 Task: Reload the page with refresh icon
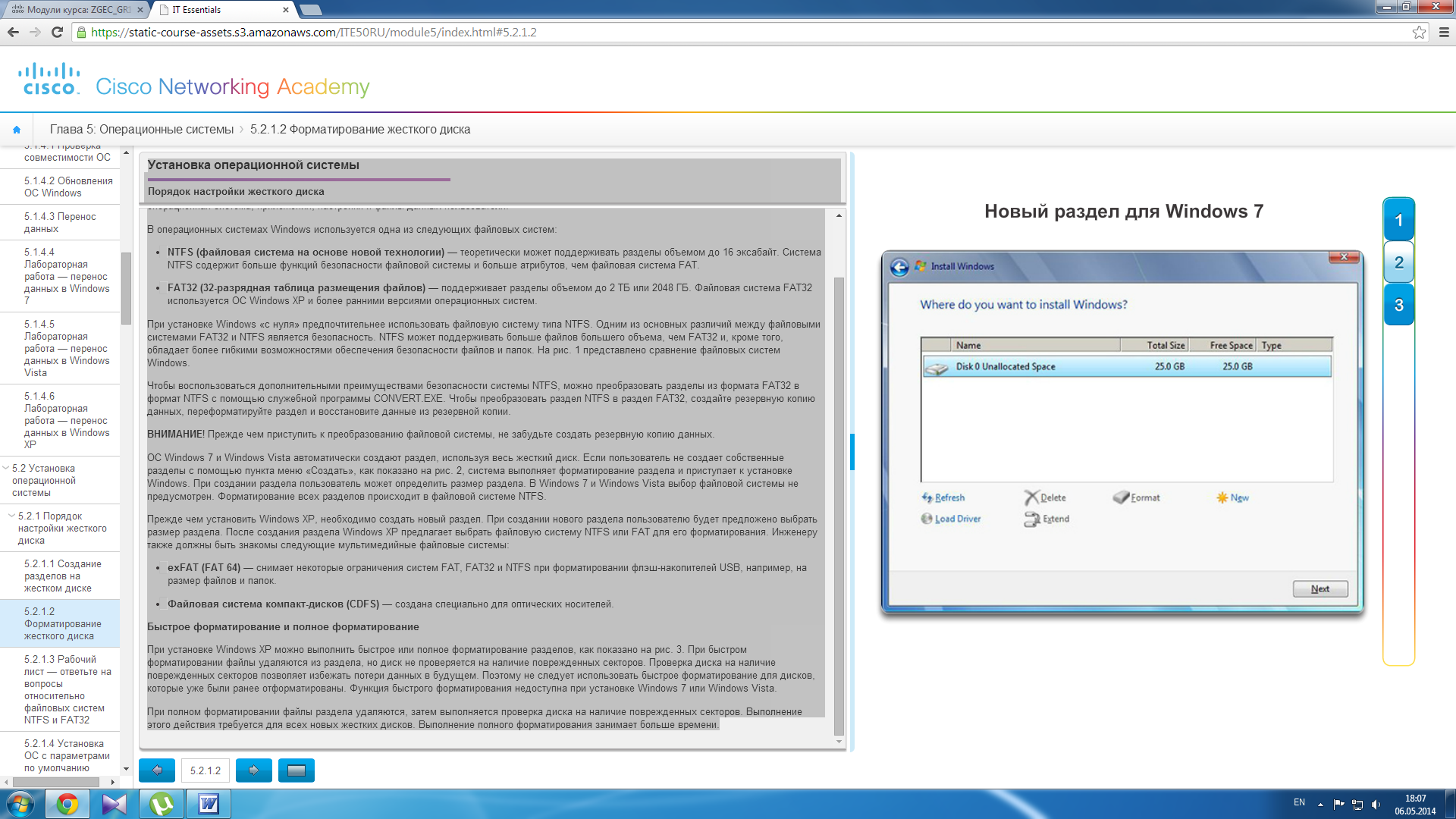coord(57,32)
